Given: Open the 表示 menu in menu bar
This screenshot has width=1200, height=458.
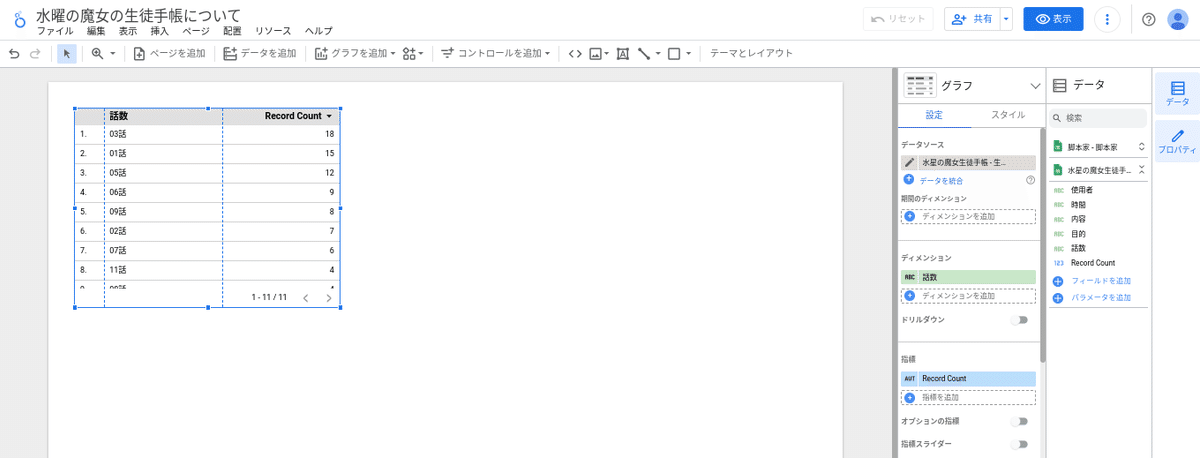Looking at the screenshot, I should tap(128, 31).
